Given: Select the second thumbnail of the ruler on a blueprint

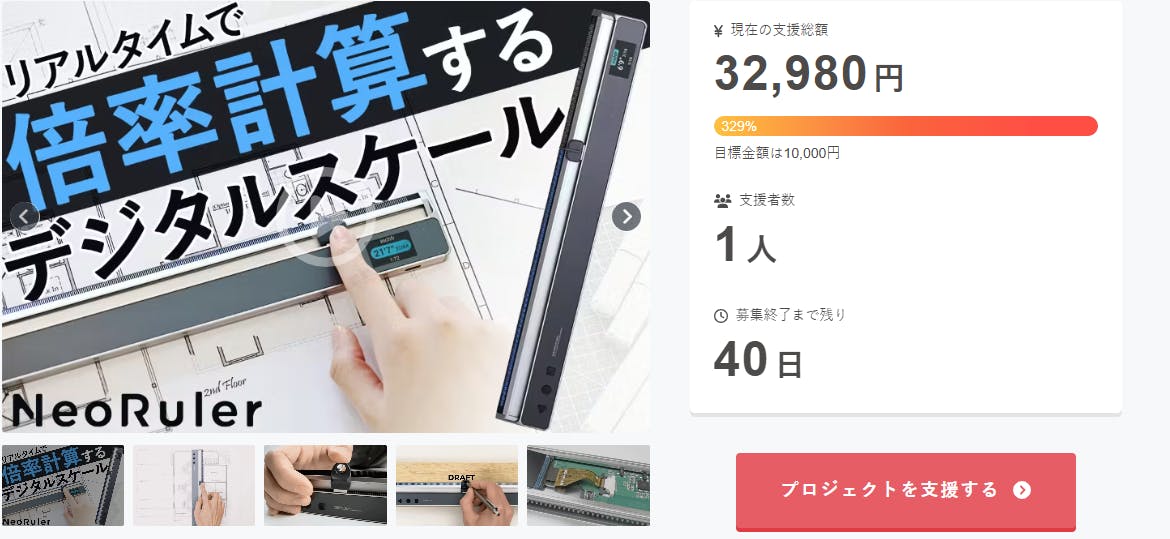Looking at the screenshot, I should coord(194,485).
